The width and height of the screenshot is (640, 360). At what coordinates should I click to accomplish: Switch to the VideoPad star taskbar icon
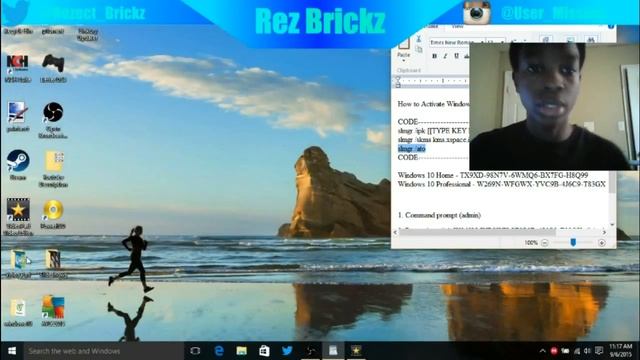[356, 351]
